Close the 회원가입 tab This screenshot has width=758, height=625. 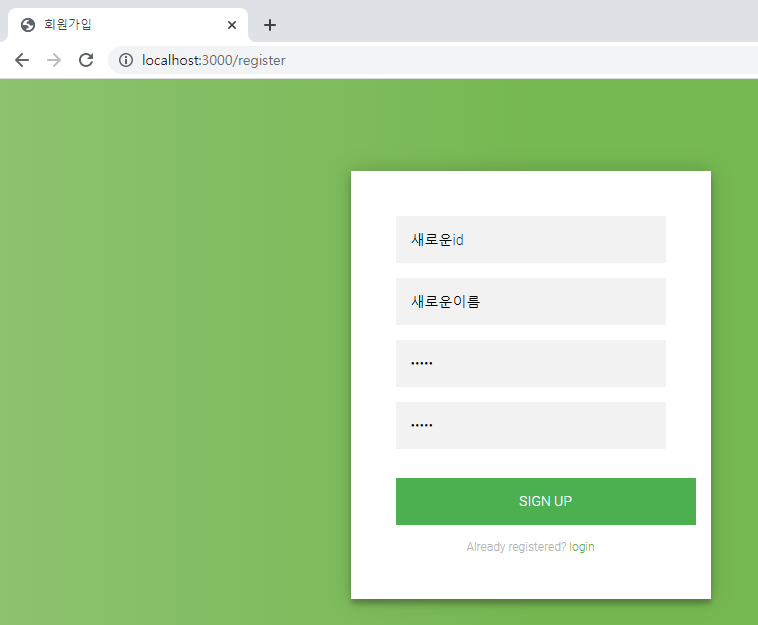[x=232, y=25]
